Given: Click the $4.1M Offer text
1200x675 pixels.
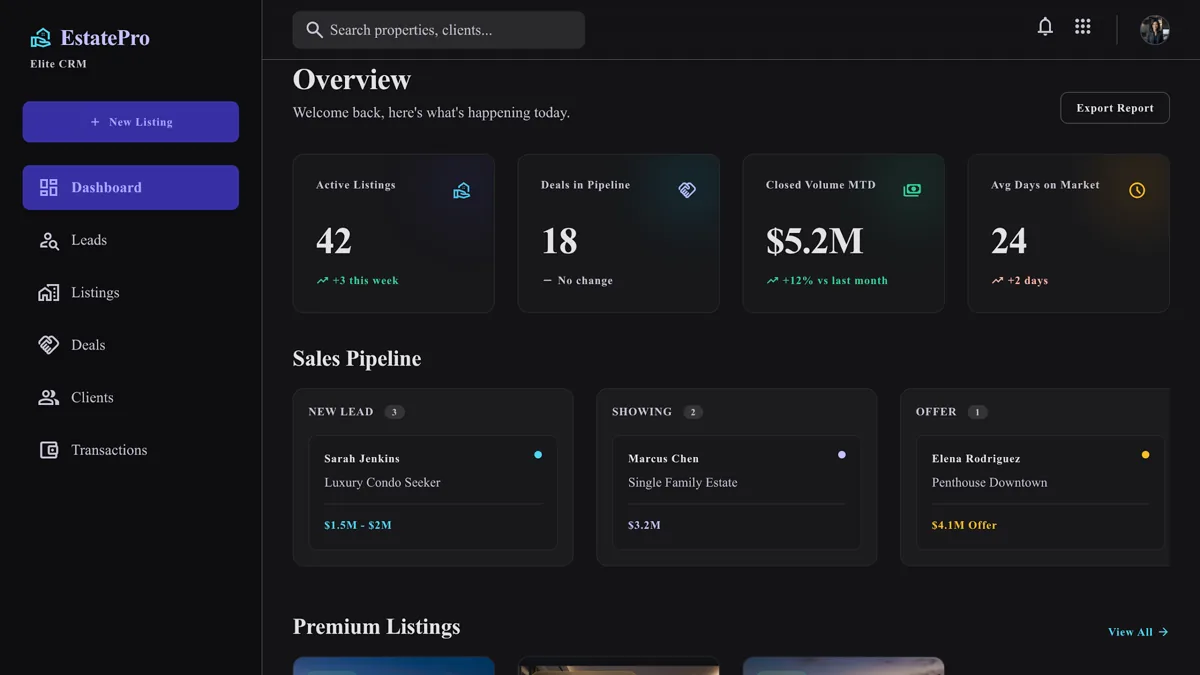Looking at the screenshot, I should (x=964, y=525).
